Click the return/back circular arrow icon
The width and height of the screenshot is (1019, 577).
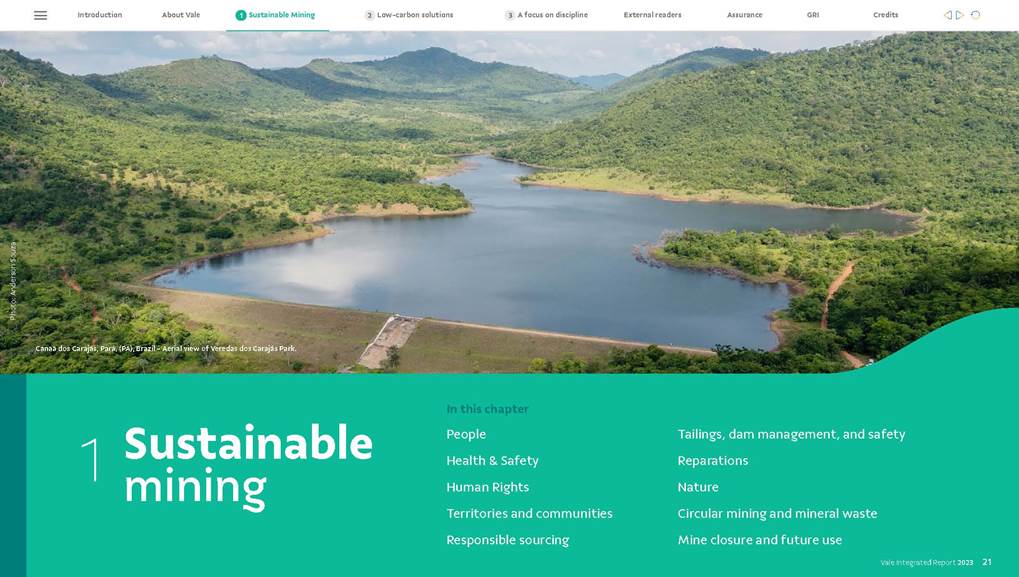975,15
